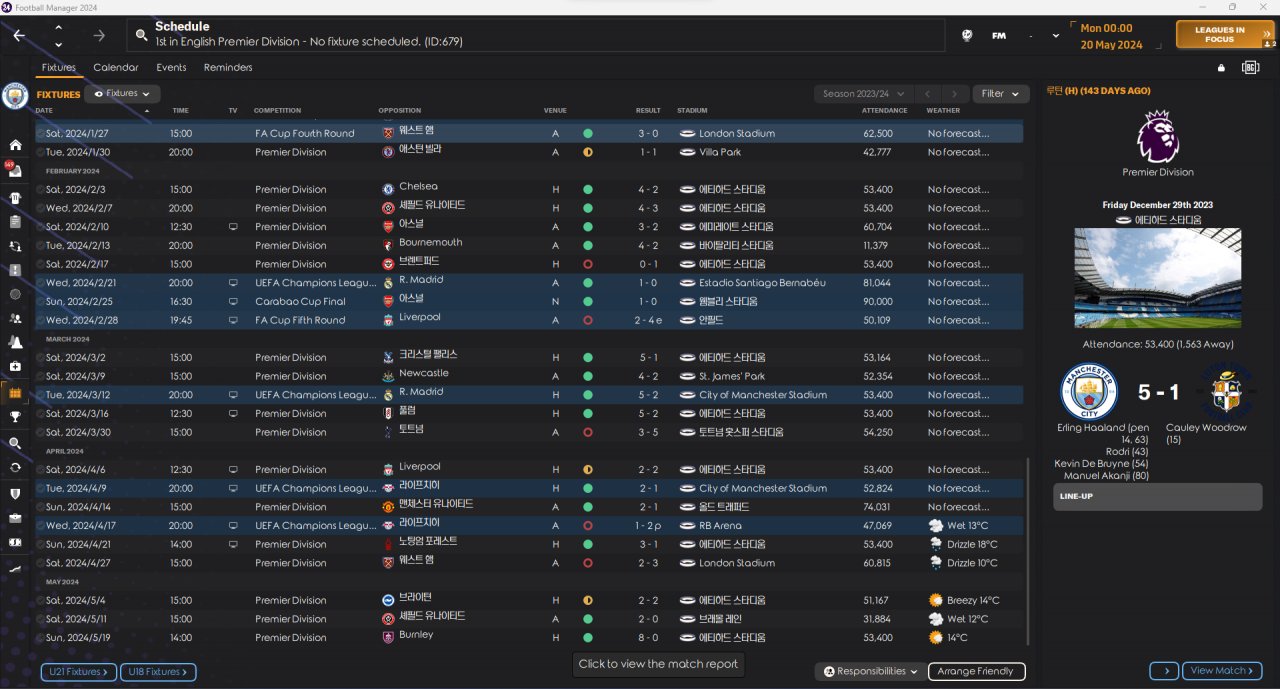Click the TV icon on the 2024/2/10 fixture
The height and width of the screenshot is (689, 1280).
[x=233, y=227]
